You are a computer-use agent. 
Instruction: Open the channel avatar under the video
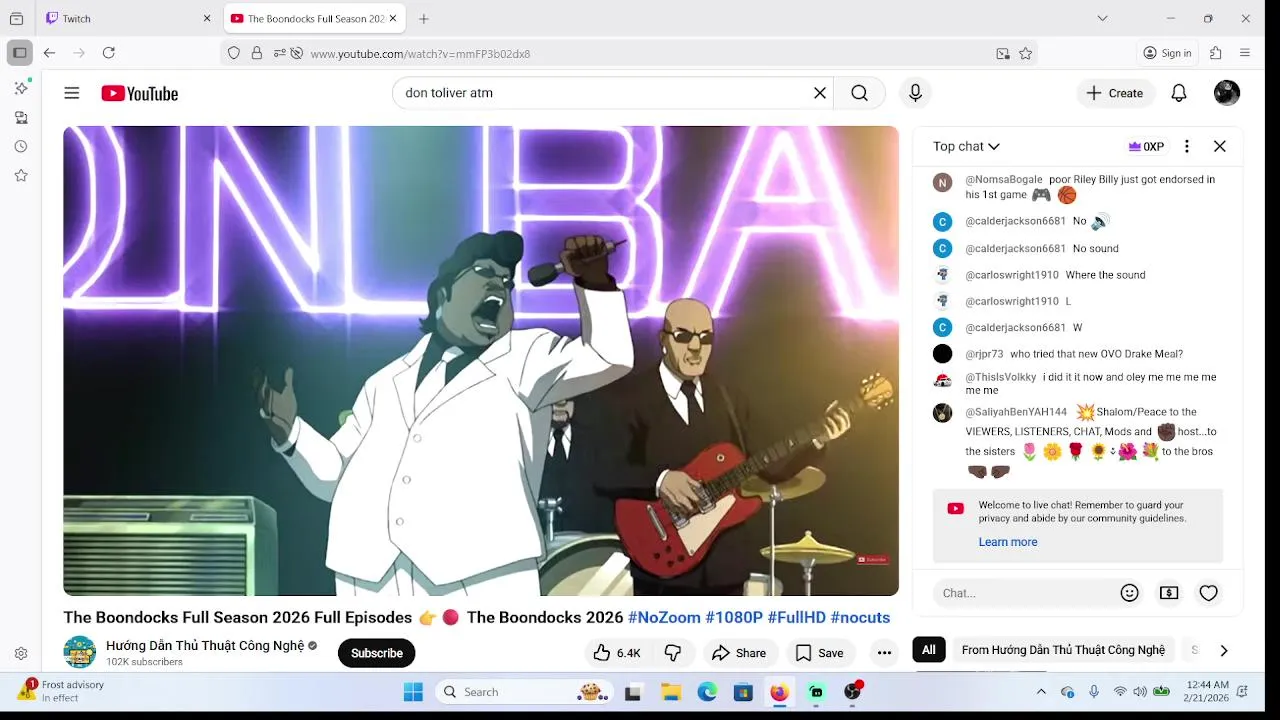click(x=80, y=652)
